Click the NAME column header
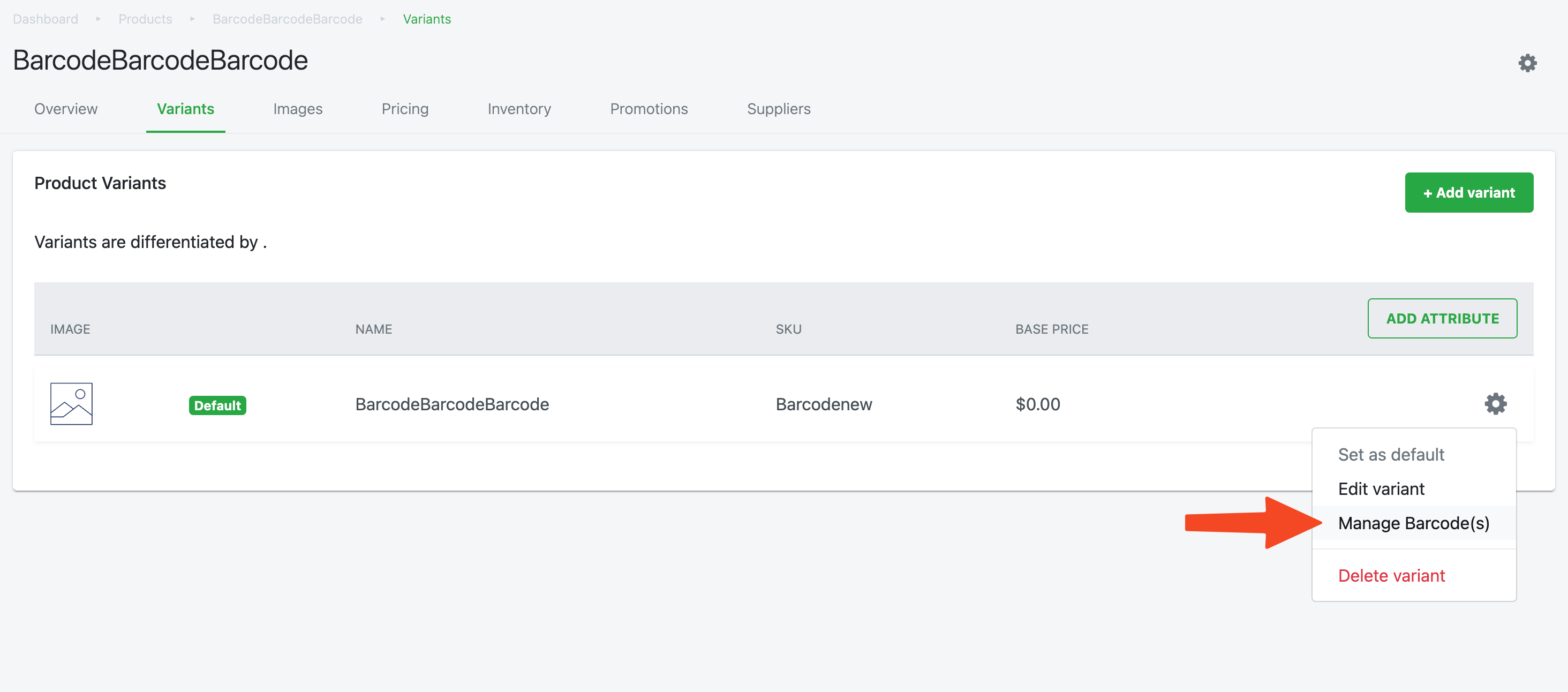Screen dimensions: 1568x692 [374, 329]
